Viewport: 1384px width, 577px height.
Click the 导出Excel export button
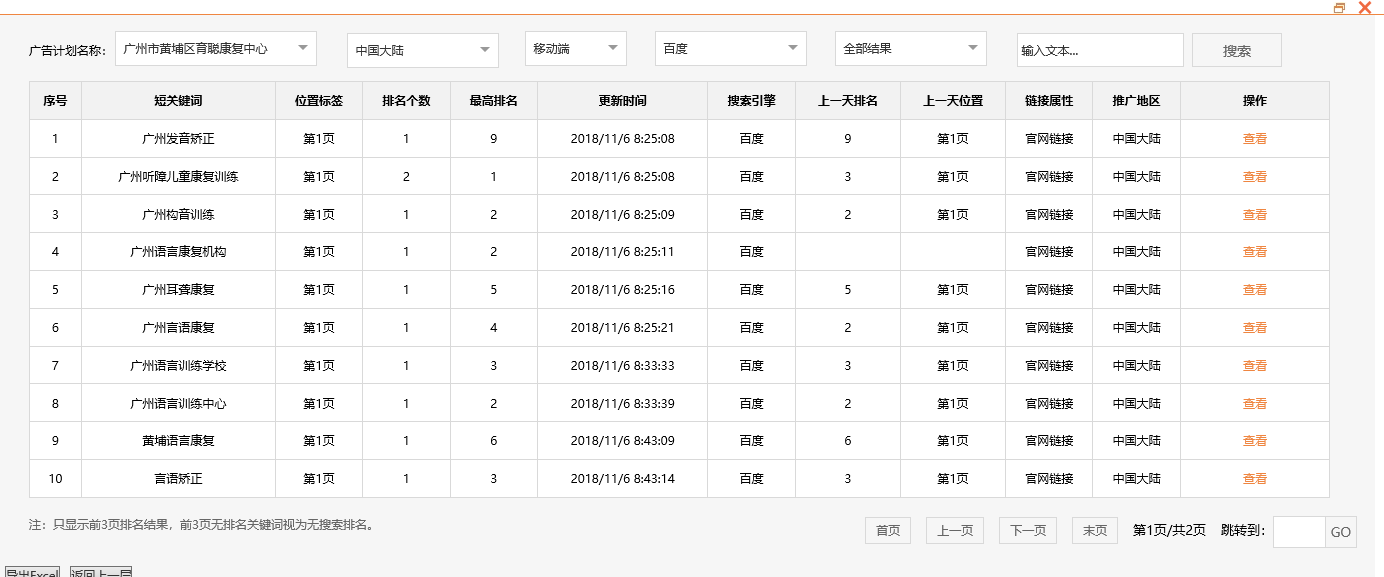[x=32, y=573]
